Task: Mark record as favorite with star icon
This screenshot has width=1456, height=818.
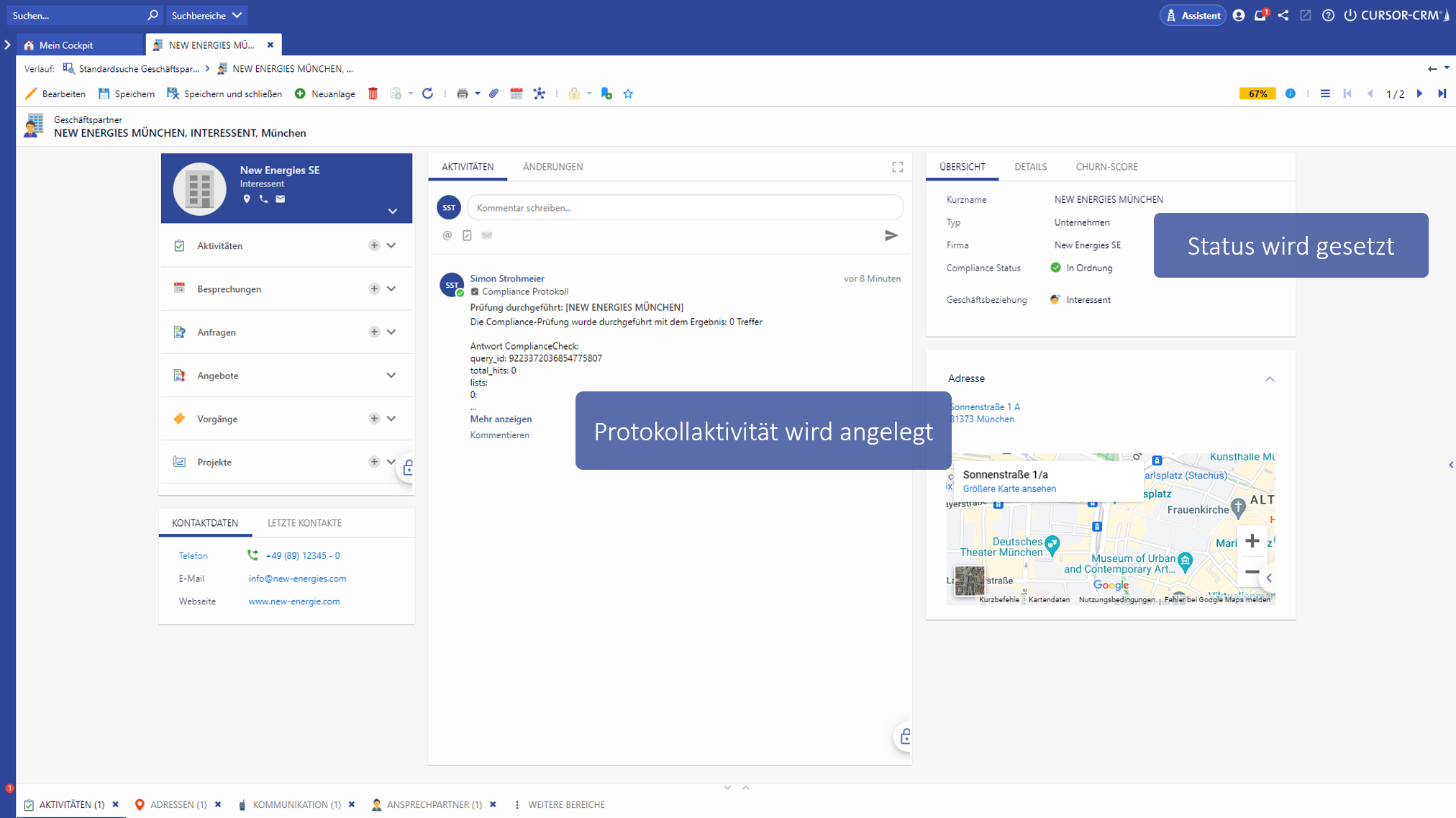Action: pyautogui.click(x=628, y=94)
